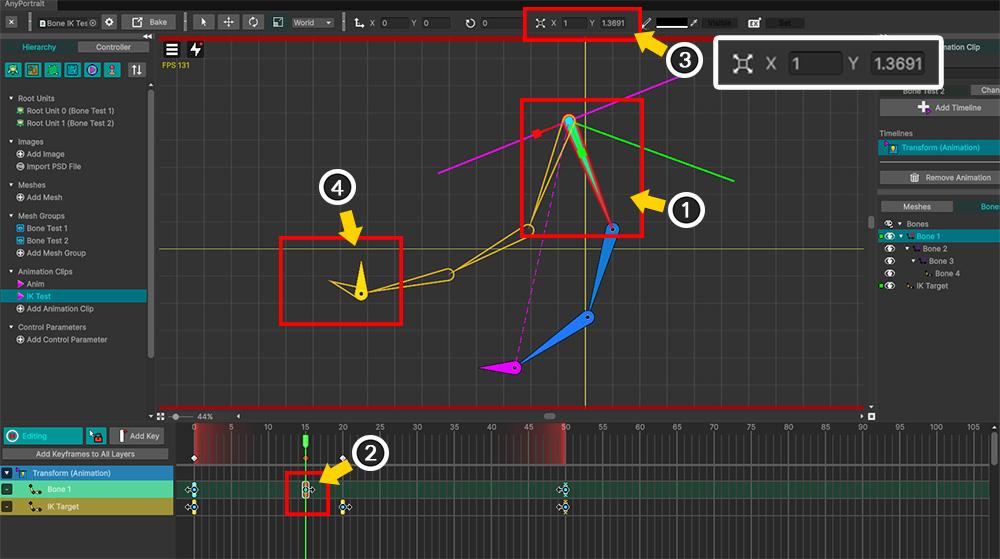
Task: Collapse the Meshes tree section
Action: [11, 185]
